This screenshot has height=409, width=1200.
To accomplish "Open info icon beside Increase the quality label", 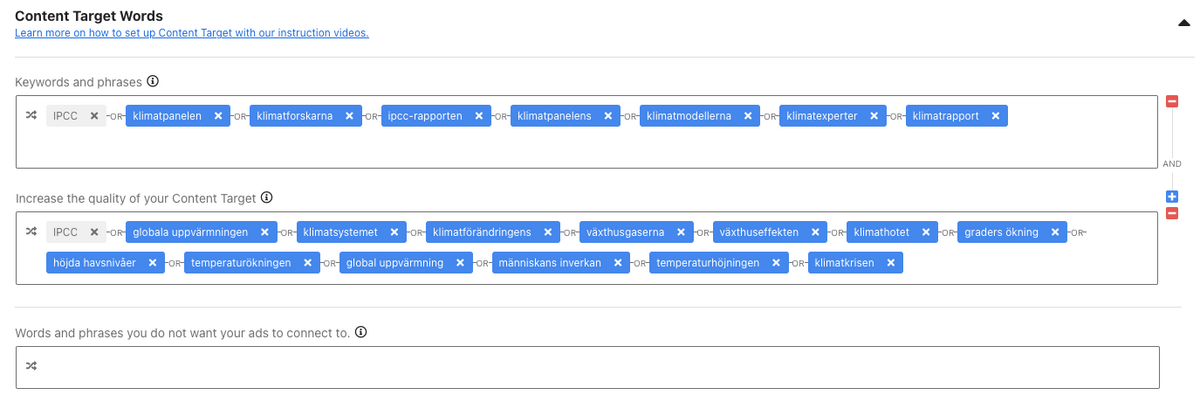I will (266, 197).
